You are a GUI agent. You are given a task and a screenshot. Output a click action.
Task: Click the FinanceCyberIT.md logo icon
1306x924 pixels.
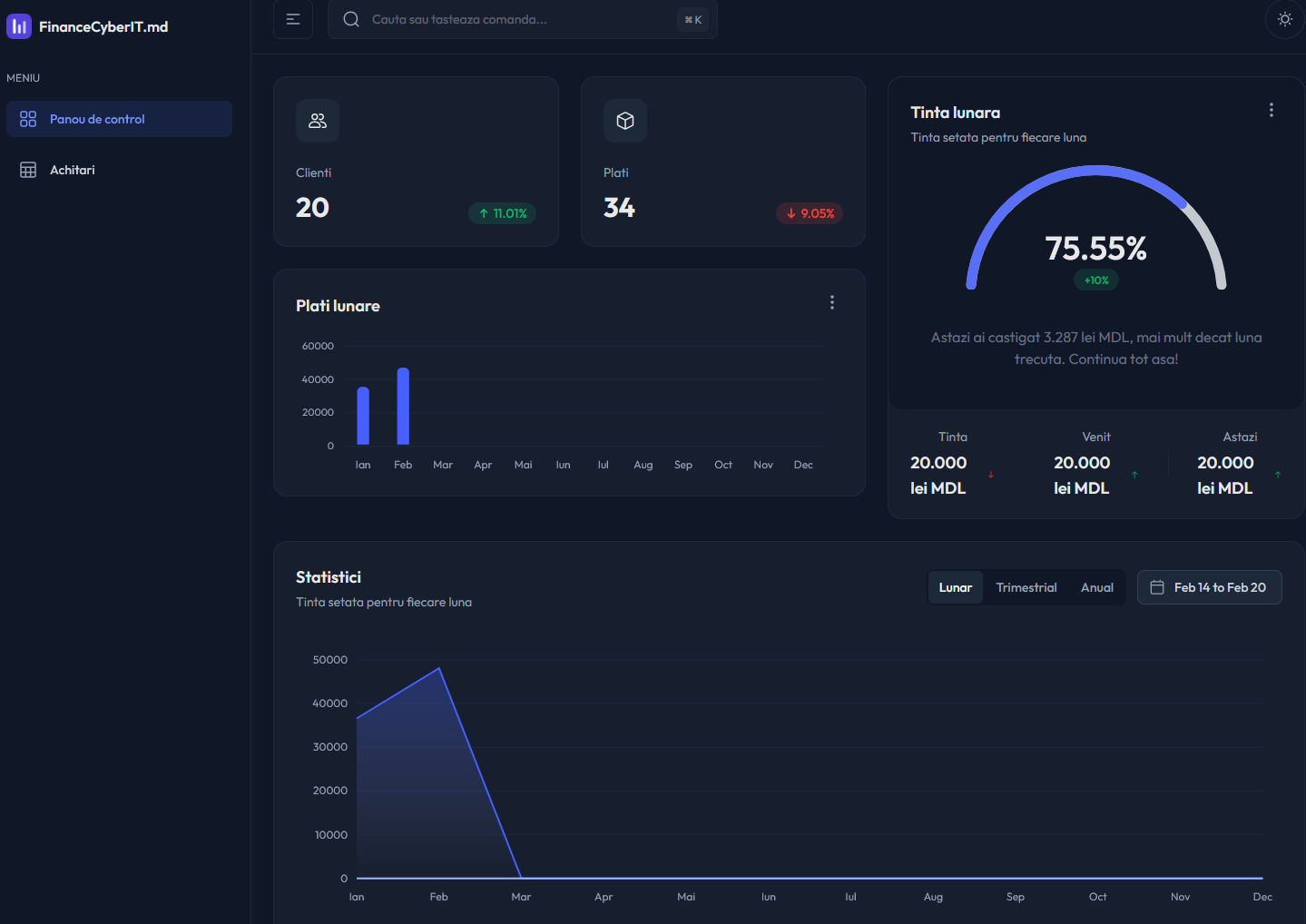tap(18, 26)
